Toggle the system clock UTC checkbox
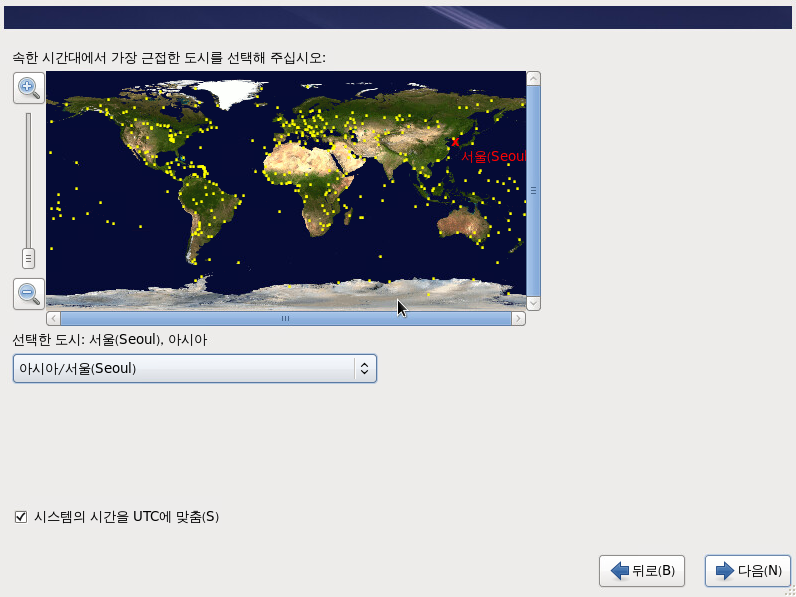Image resolution: width=796 pixels, height=597 pixels. 21,517
